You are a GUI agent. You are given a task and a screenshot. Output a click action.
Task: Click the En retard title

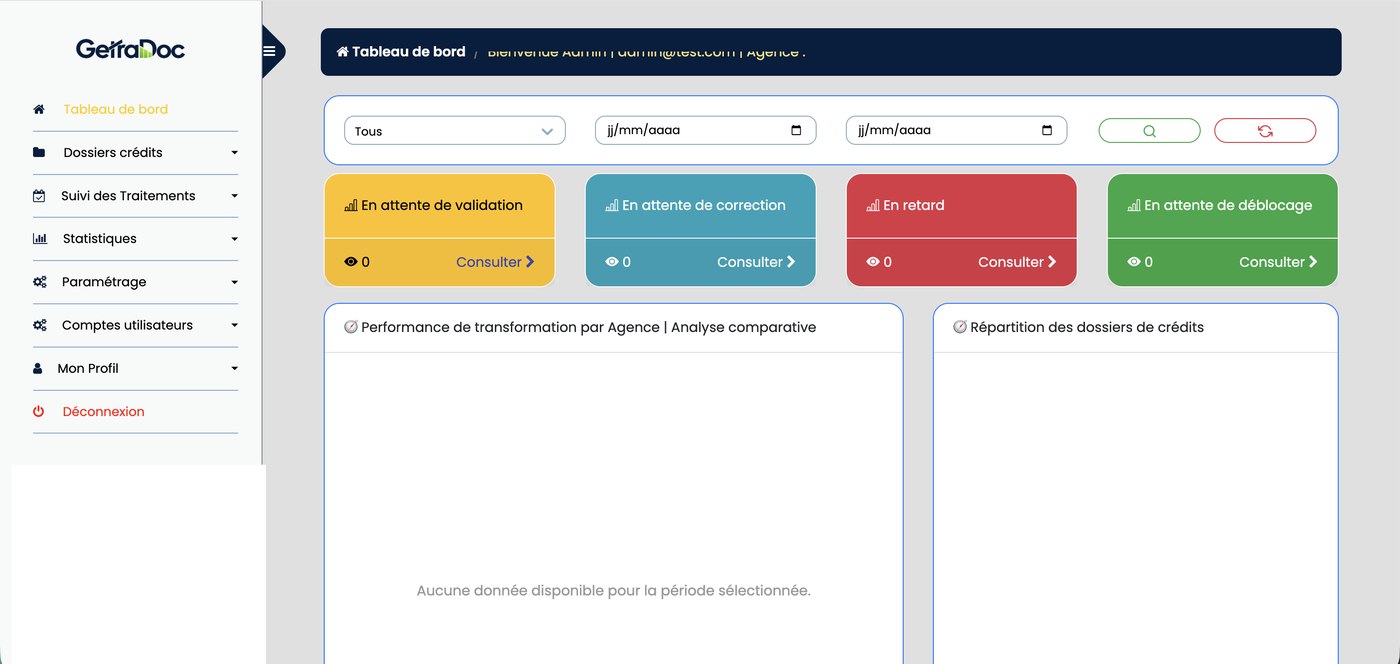913,205
